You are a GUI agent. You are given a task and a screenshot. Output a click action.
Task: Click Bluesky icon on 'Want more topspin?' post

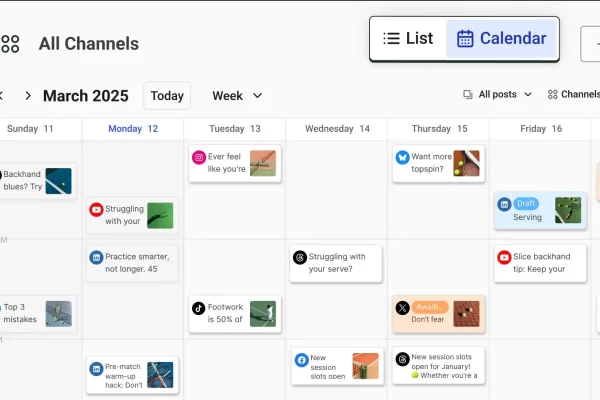402,157
